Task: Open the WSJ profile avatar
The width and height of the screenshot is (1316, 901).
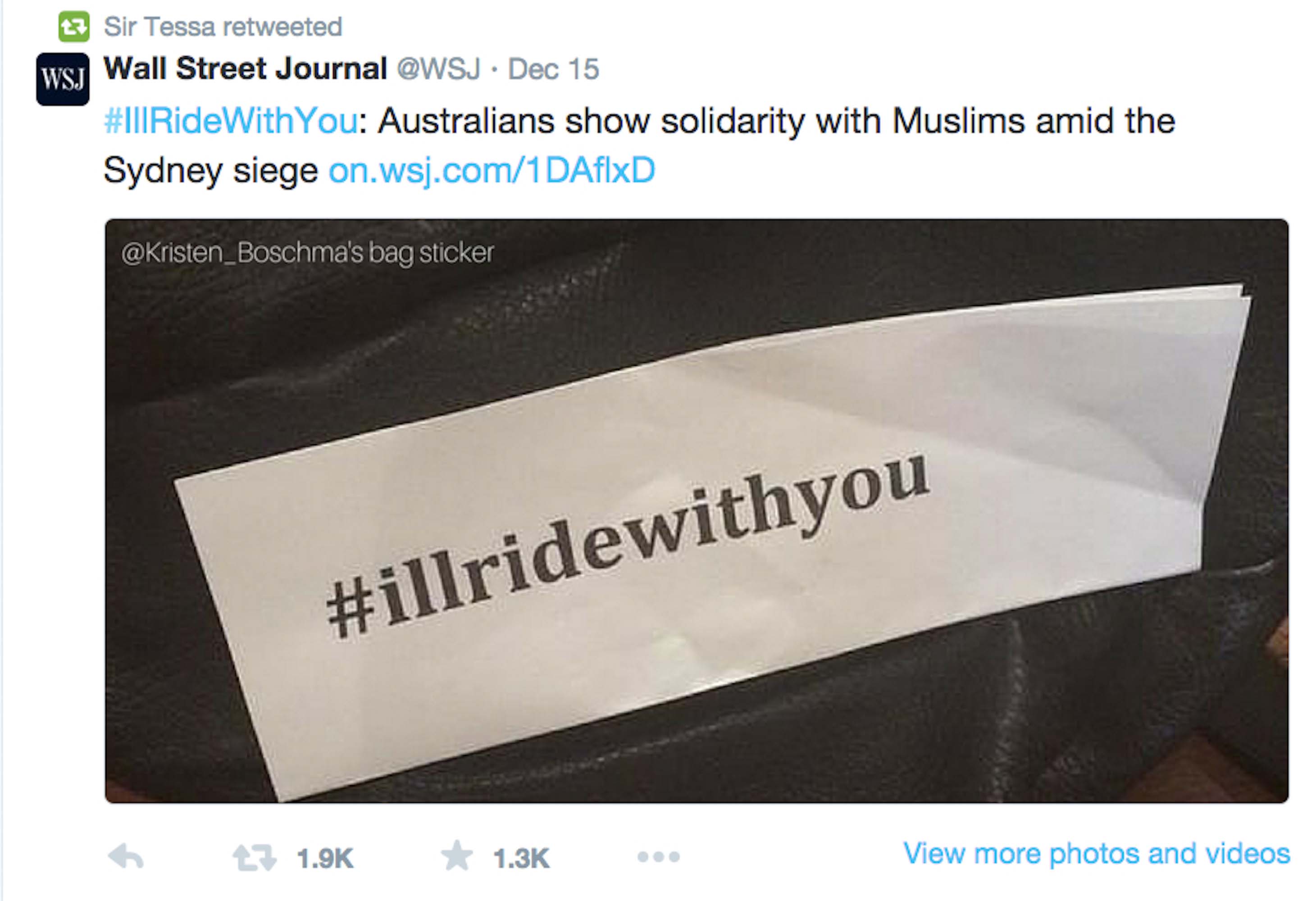Action: tap(62, 79)
